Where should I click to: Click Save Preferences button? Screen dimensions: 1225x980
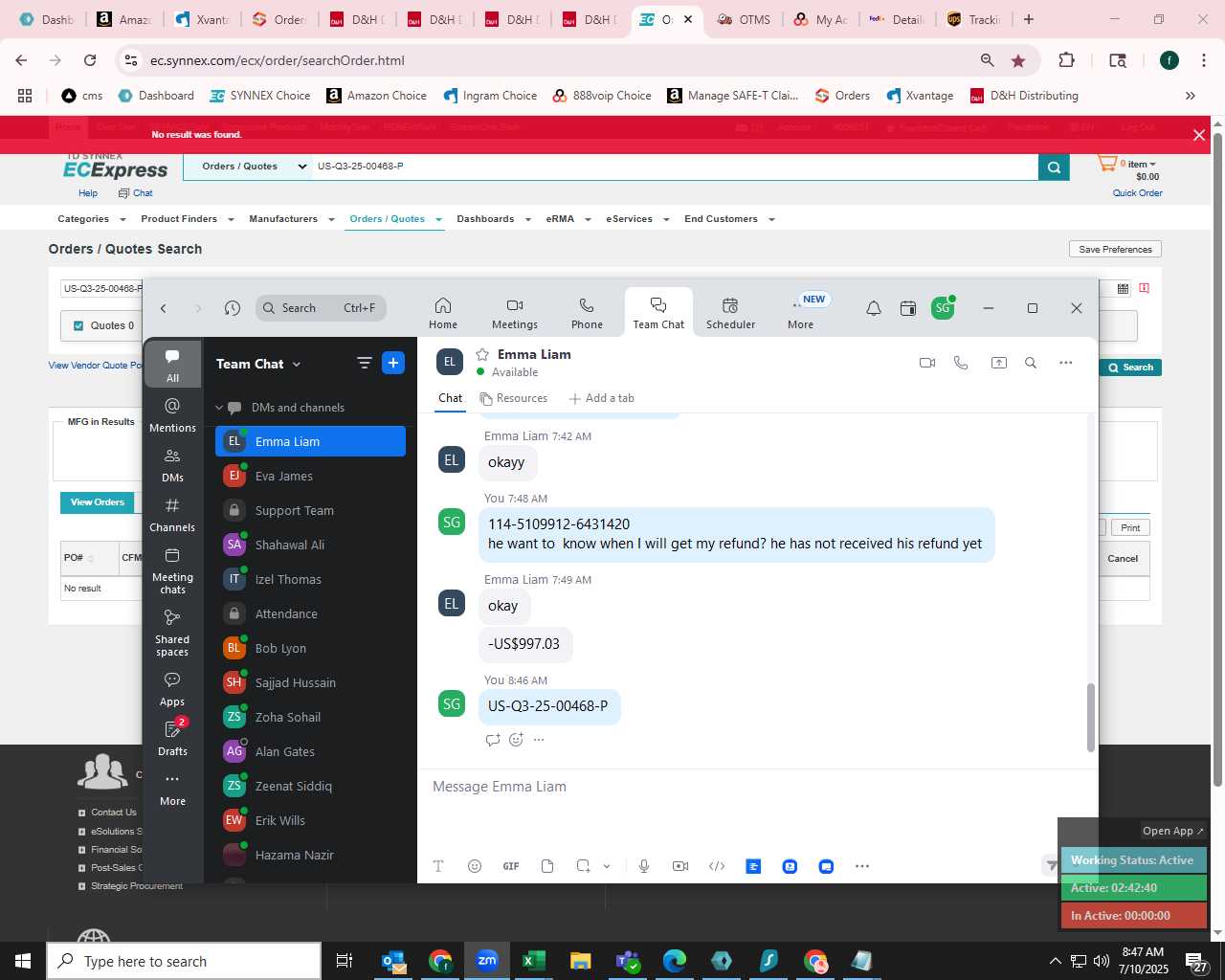pyautogui.click(x=1115, y=249)
